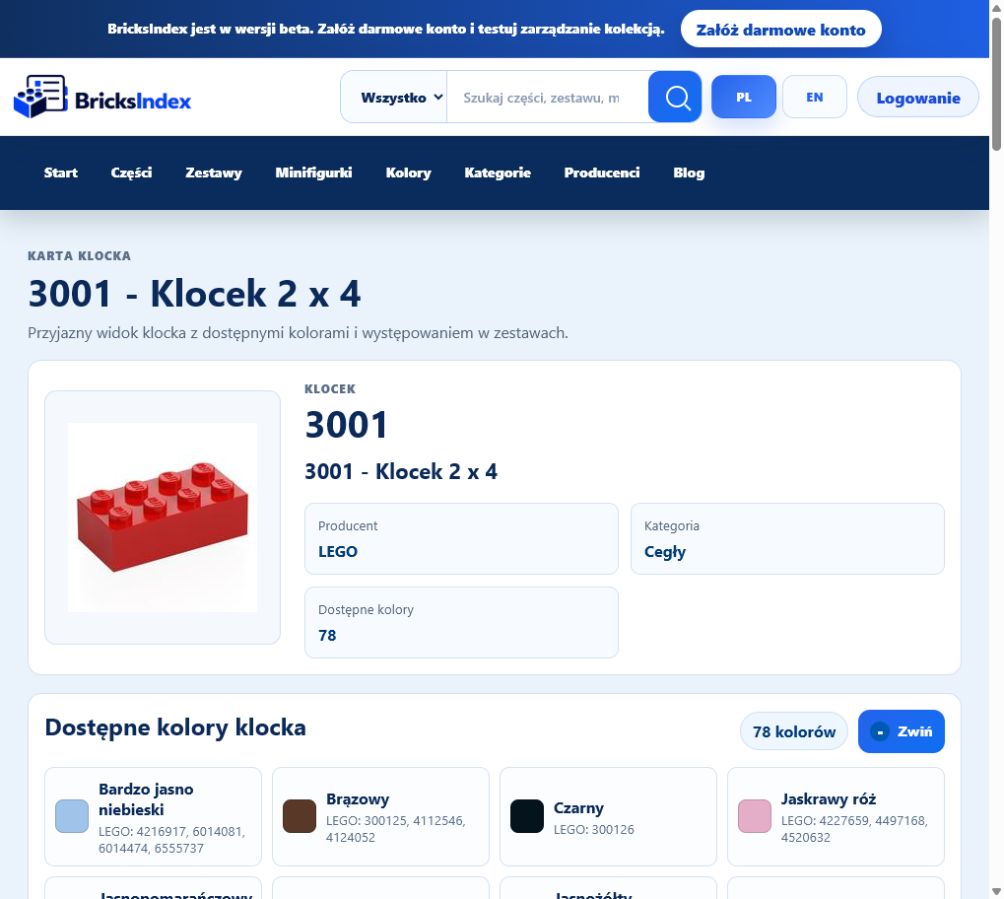
Task: Open the Blog section
Action: (x=689, y=173)
